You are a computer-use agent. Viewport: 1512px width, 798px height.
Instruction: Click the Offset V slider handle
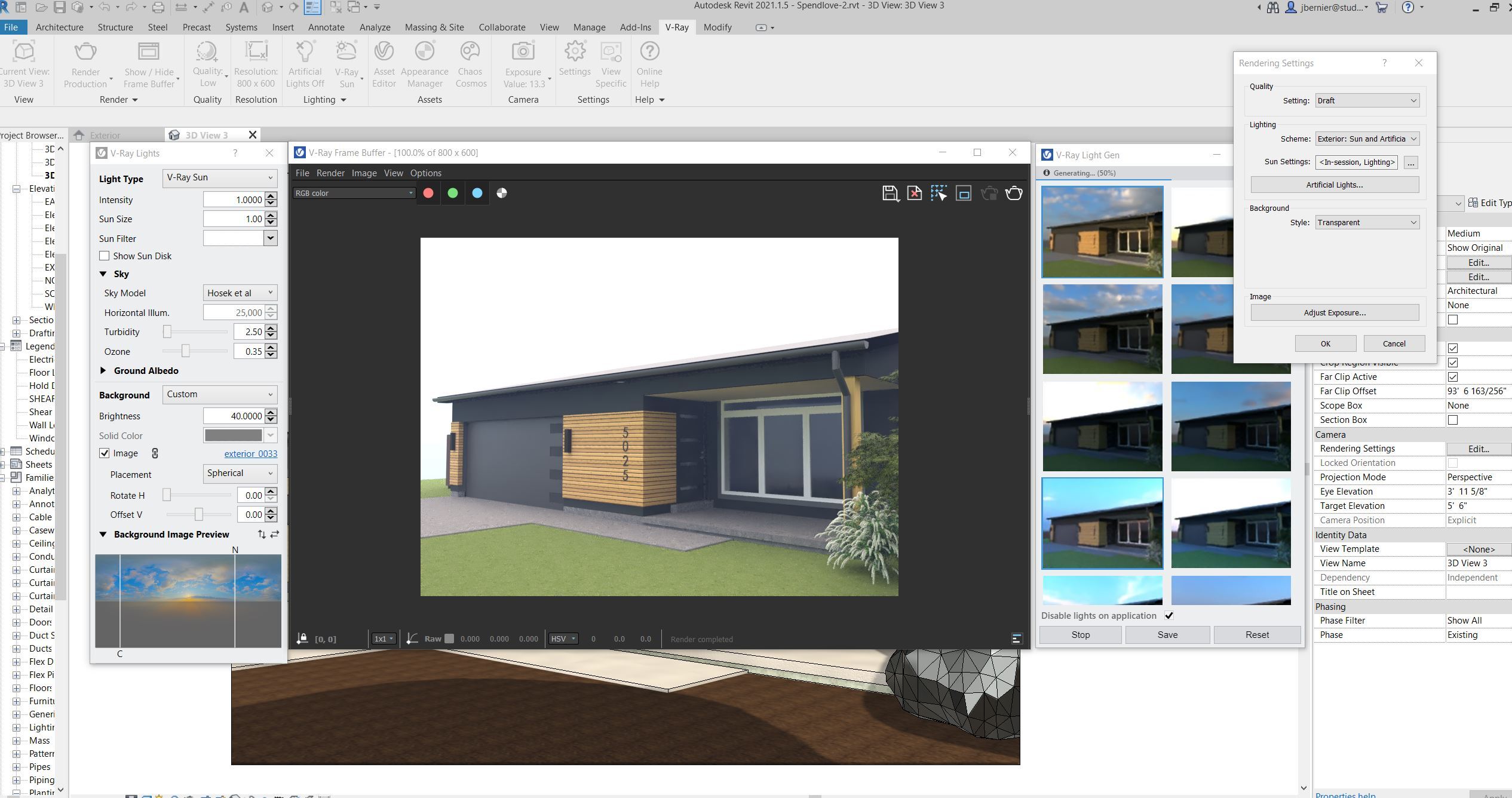[199, 514]
